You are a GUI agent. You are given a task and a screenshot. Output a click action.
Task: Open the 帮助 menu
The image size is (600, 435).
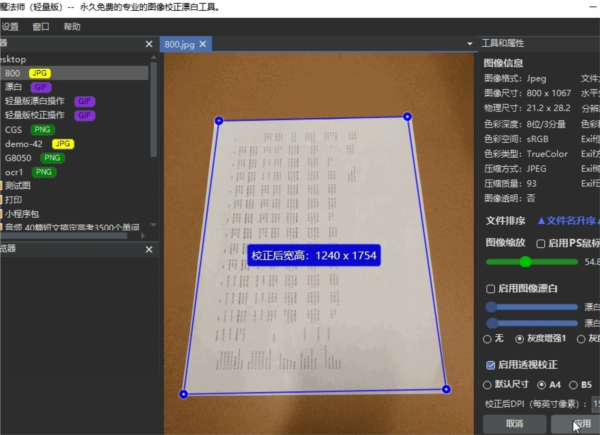coord(72,27)
